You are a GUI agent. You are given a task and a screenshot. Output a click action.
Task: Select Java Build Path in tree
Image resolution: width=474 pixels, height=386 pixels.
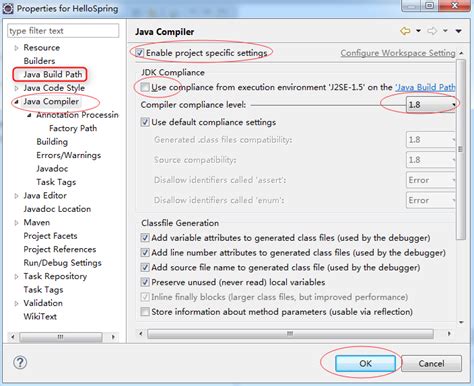52,74
